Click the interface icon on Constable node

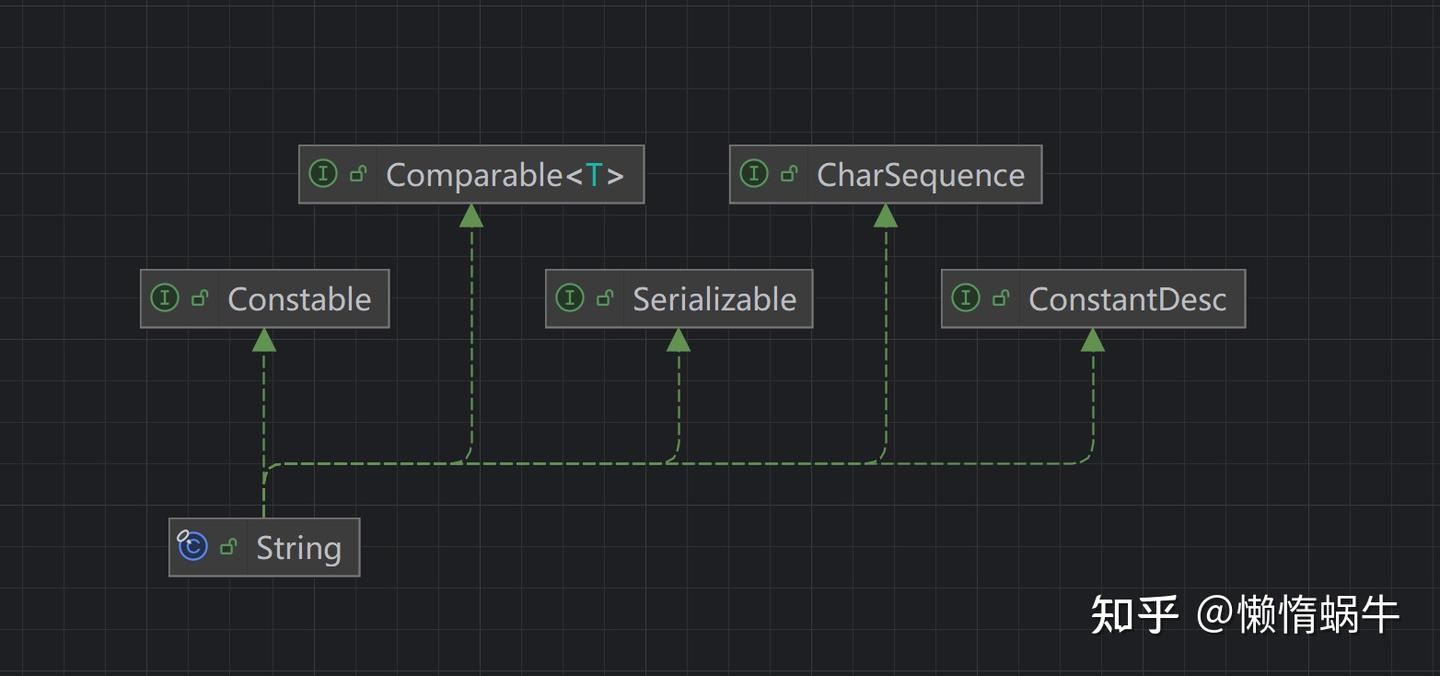(164, 298)
